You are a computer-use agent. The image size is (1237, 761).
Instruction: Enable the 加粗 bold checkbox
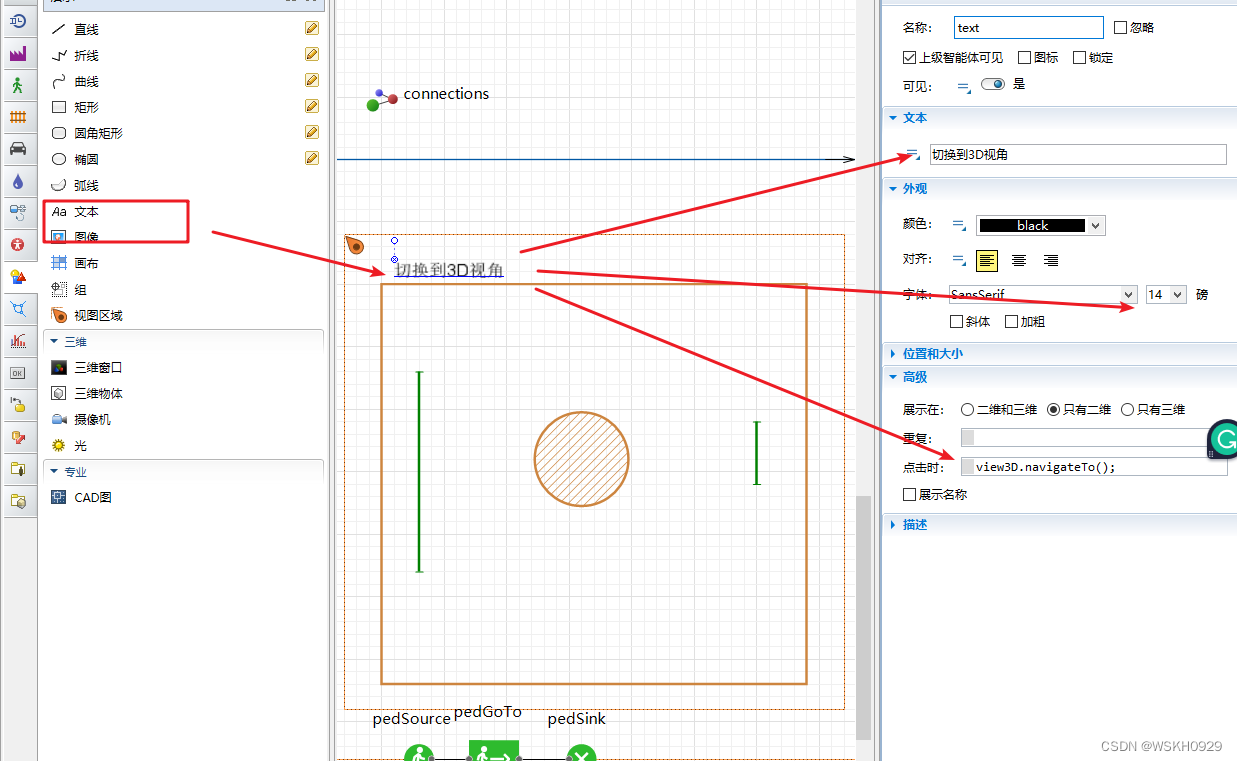click(1012, 321)
